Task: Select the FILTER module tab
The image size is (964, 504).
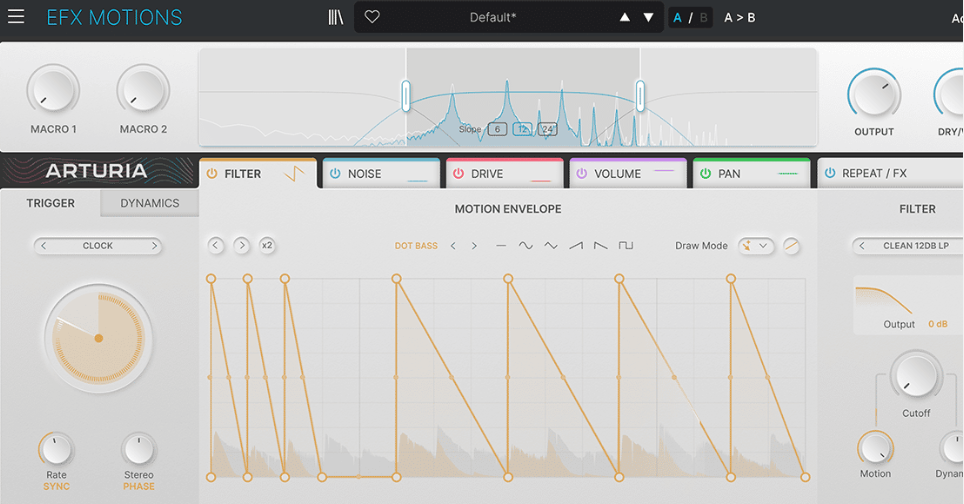Action: [258, 173]
